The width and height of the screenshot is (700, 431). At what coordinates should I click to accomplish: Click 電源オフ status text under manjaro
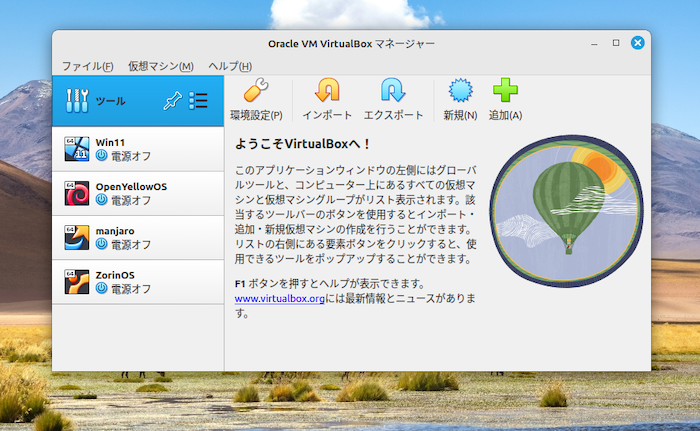pos(131,245)
